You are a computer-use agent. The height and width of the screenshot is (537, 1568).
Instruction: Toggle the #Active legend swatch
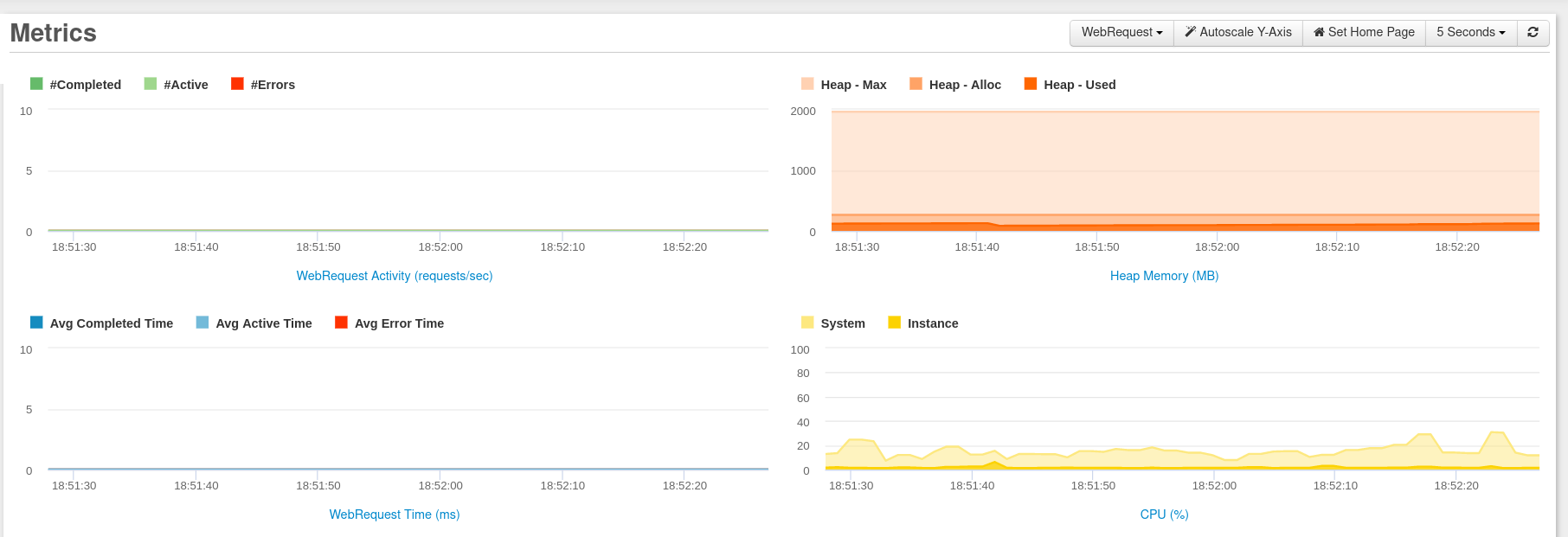click(x=151, y=84)
